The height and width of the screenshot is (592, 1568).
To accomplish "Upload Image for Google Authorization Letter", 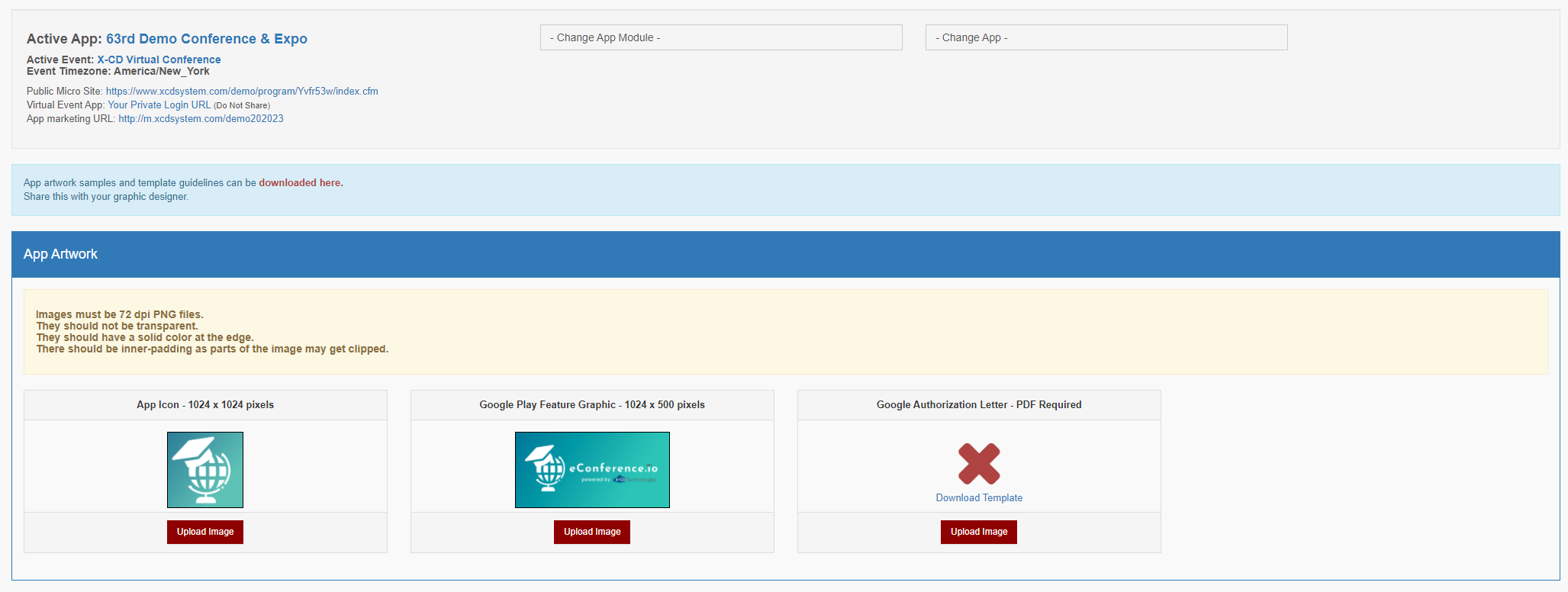I will tap(979, 532).
